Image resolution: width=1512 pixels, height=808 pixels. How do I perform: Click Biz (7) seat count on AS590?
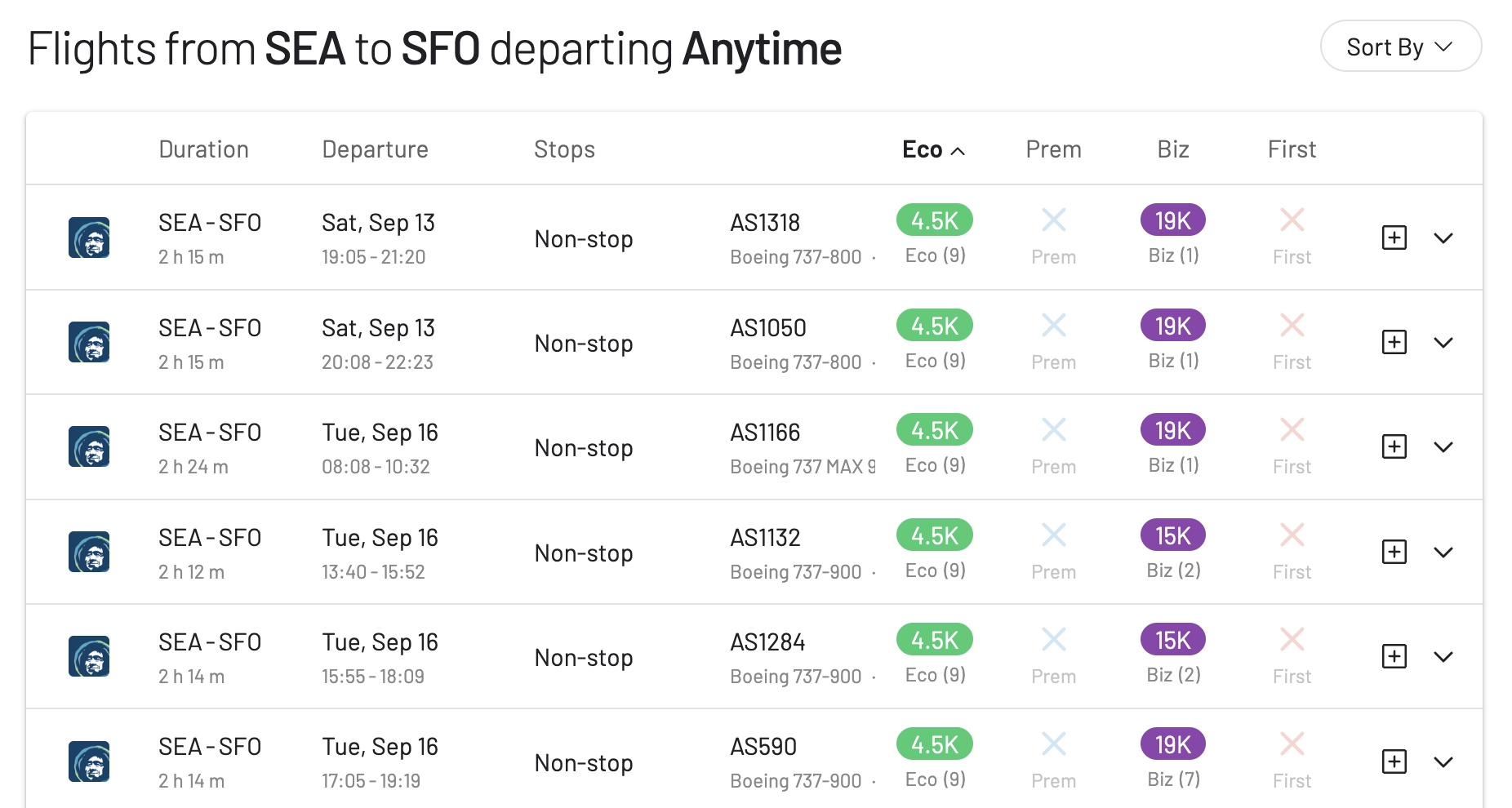click(x=1173, y=779)
